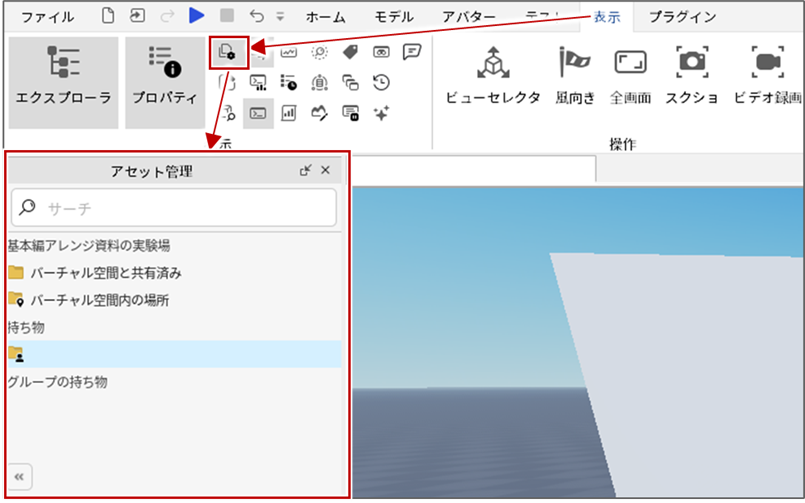Click the dotted-circle magnifier icon
The width and height of the screenshot is (805, 503).
coord(319,52)
